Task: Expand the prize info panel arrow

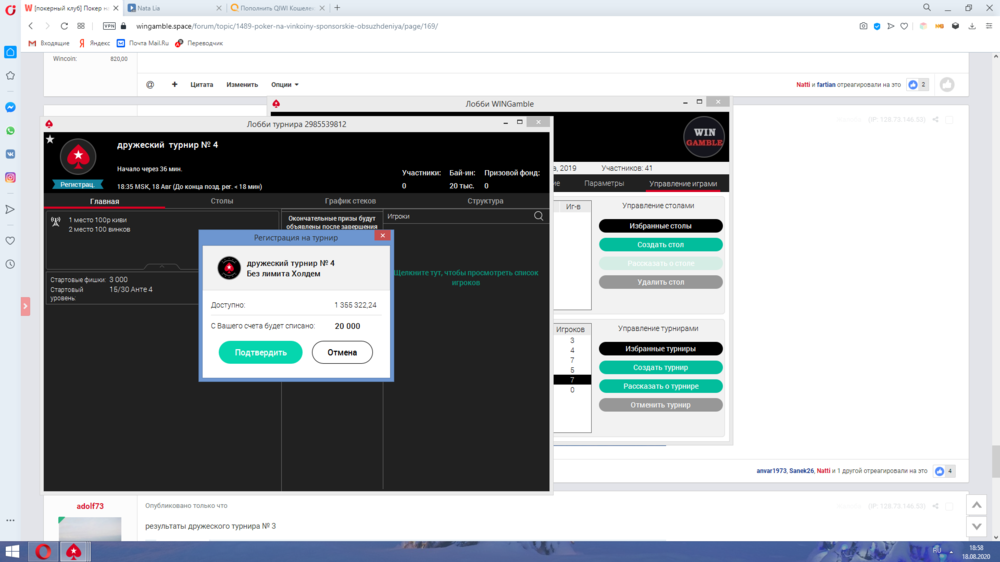Action: pyautogui.click(x=162, y=266)
